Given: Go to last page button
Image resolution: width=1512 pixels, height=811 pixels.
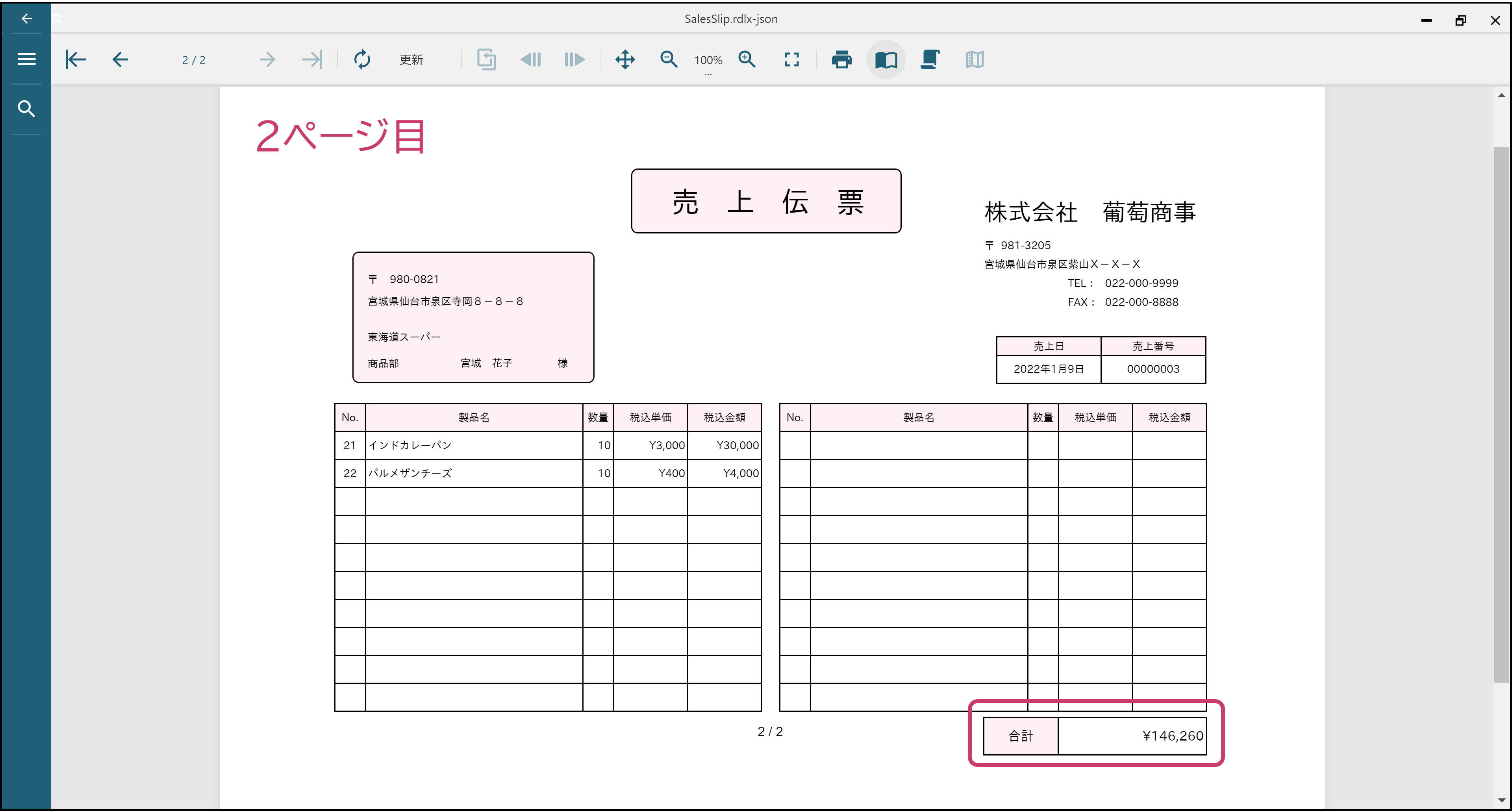Looking at the screenshot, I should (x=312, y=59).
